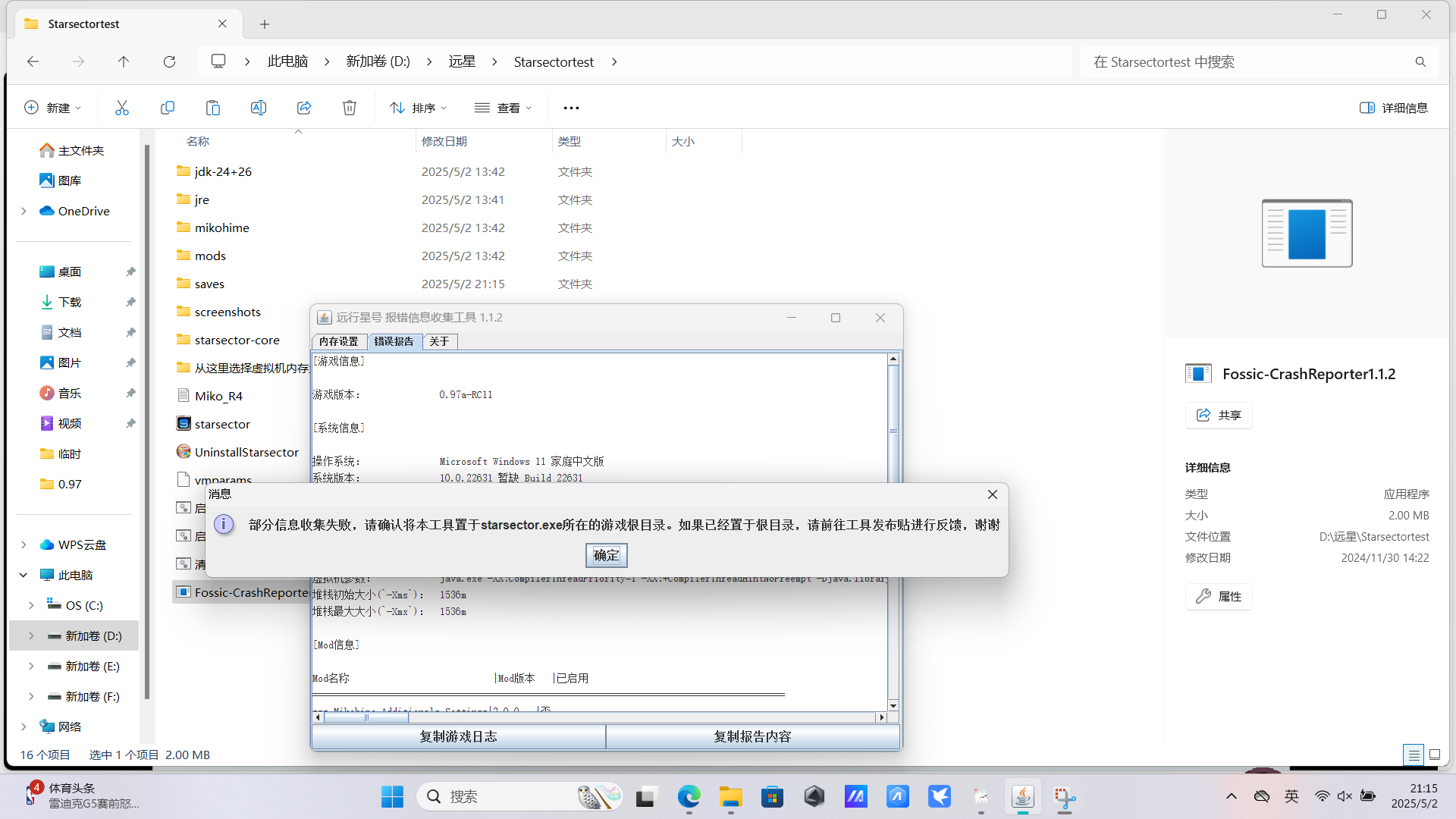Viewport: 1456px width, 819px height.
Task: Select the Rename icon in the toolbar
Action: point(258,107)
